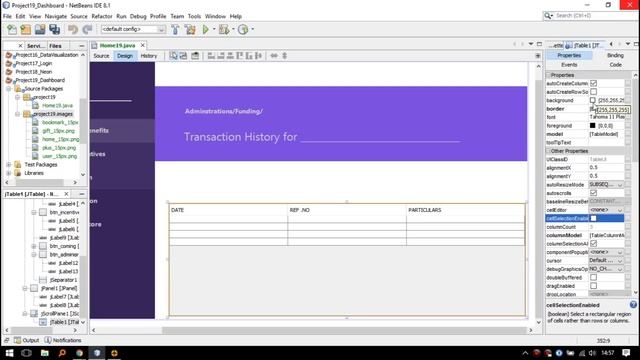This screenshot has width=640, height=360.
Task: Expand btn_coming node in Navigator
Action: (x=34, y=246)
